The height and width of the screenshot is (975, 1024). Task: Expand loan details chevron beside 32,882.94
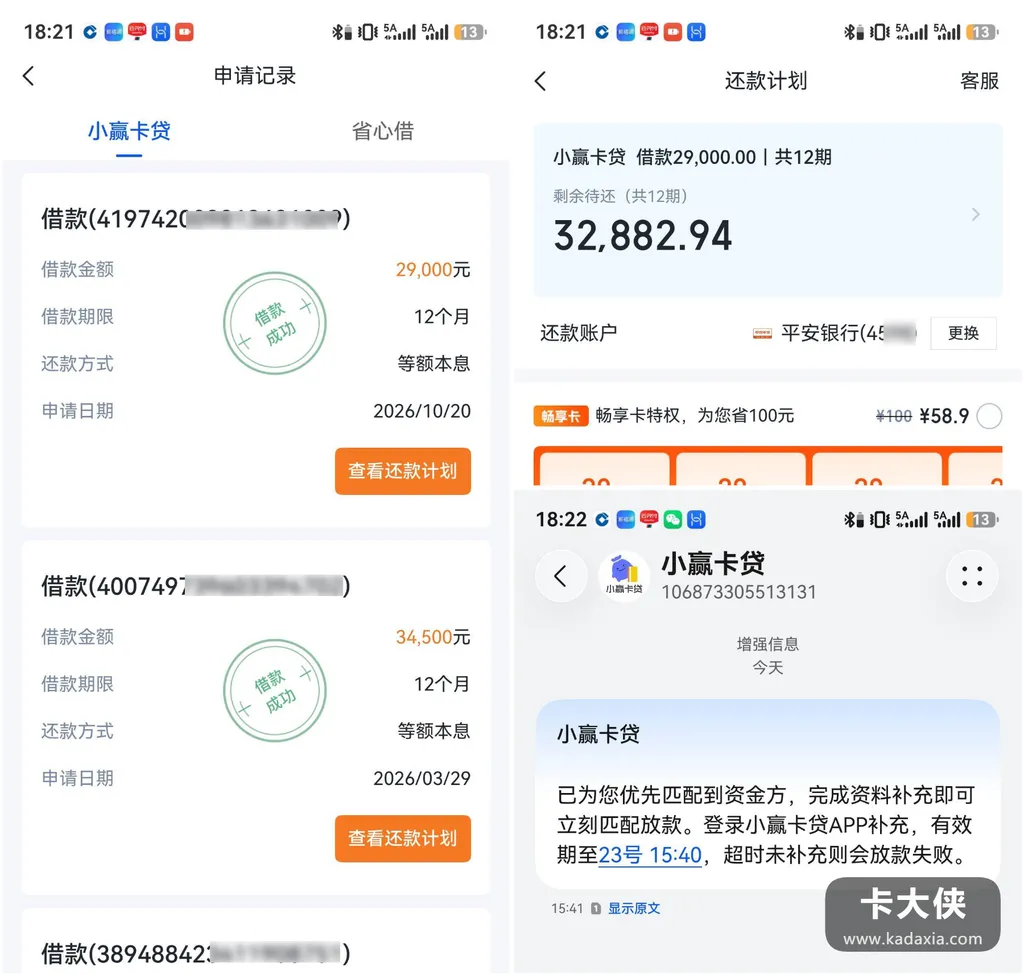(976, 214)
